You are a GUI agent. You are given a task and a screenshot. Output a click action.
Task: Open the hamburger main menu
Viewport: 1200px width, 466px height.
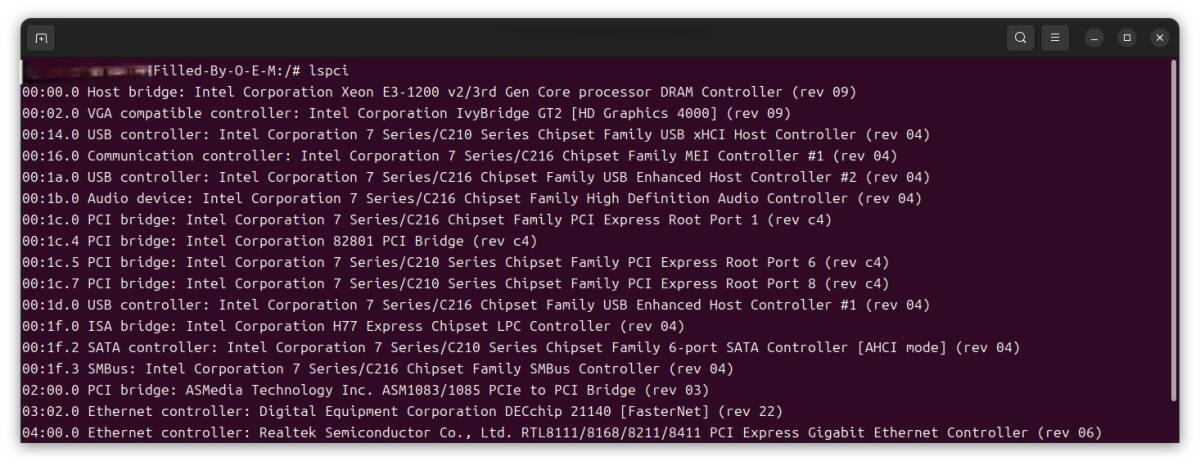pyautogui.click(x=1054, y=38)
